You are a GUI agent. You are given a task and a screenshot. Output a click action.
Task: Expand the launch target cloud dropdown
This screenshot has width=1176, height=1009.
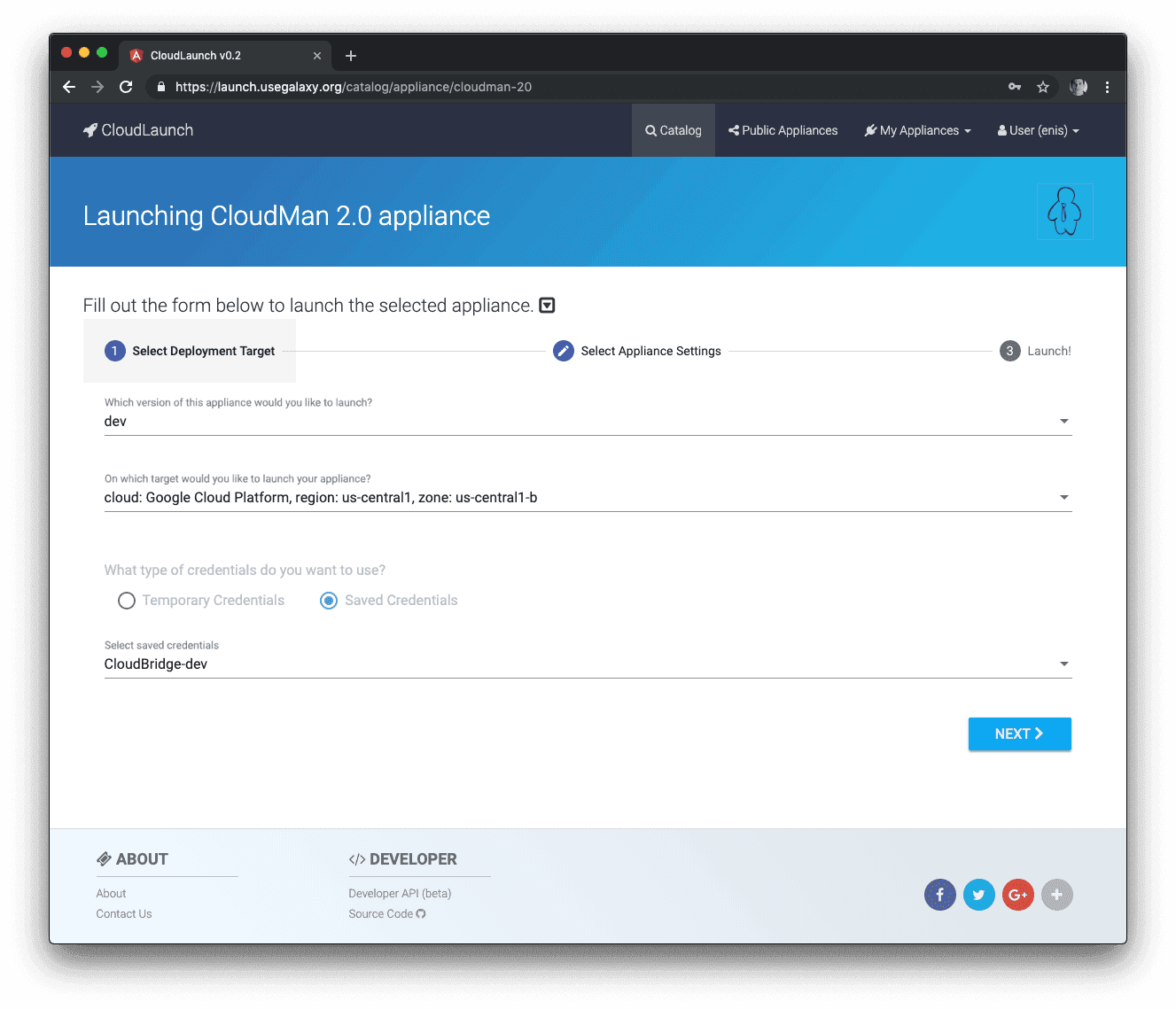tap(587, 498)
